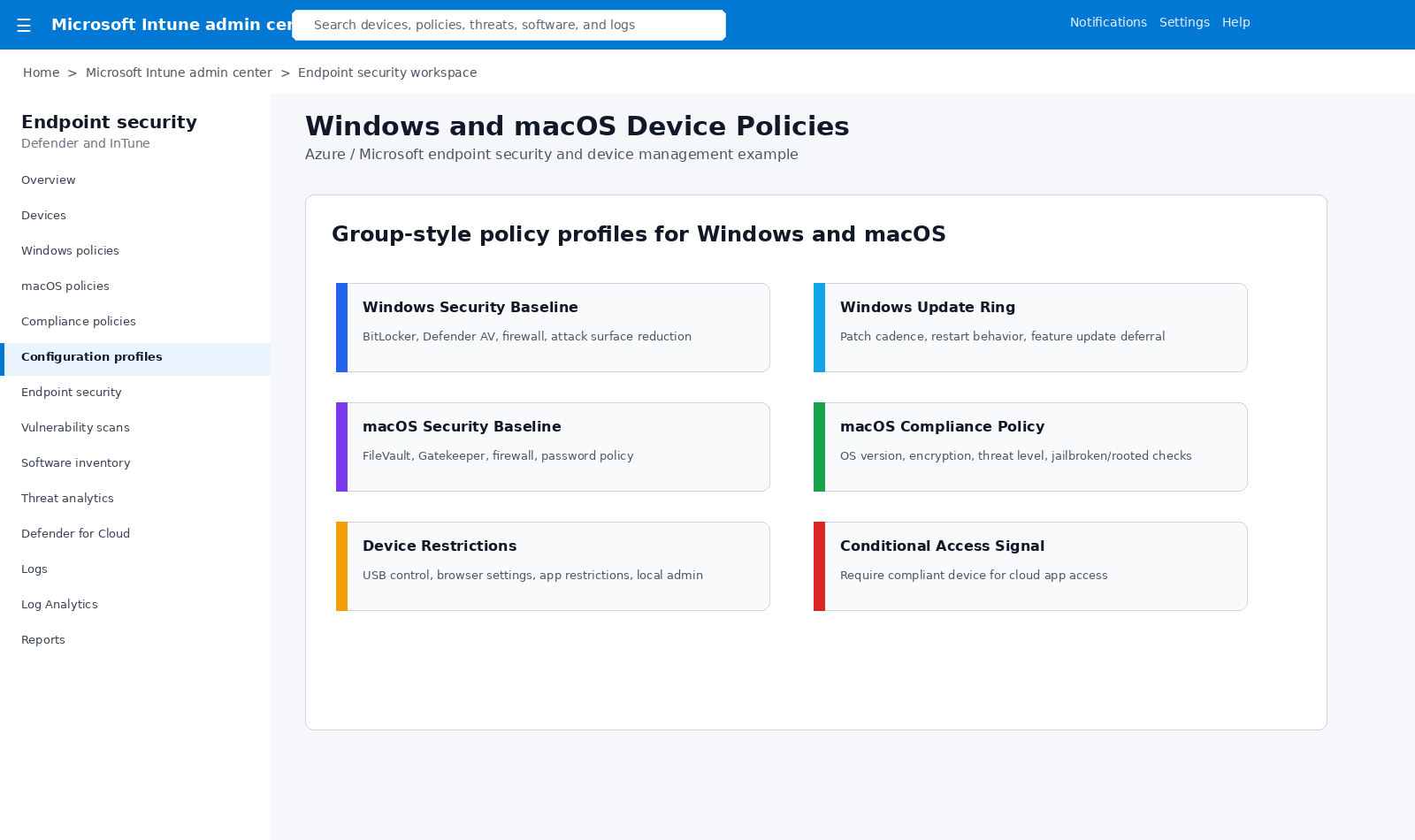Open Compliance policies in sidebar

135,322
